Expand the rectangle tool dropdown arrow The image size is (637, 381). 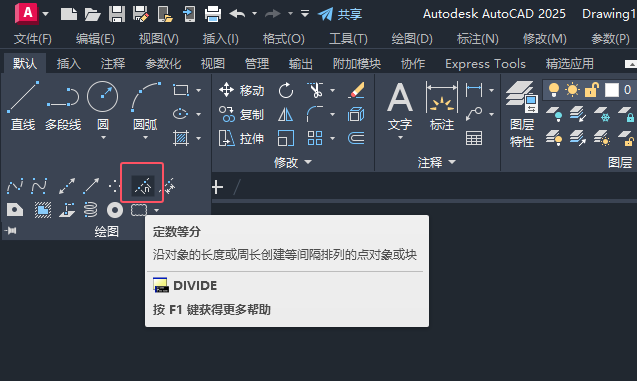point(199,90)
